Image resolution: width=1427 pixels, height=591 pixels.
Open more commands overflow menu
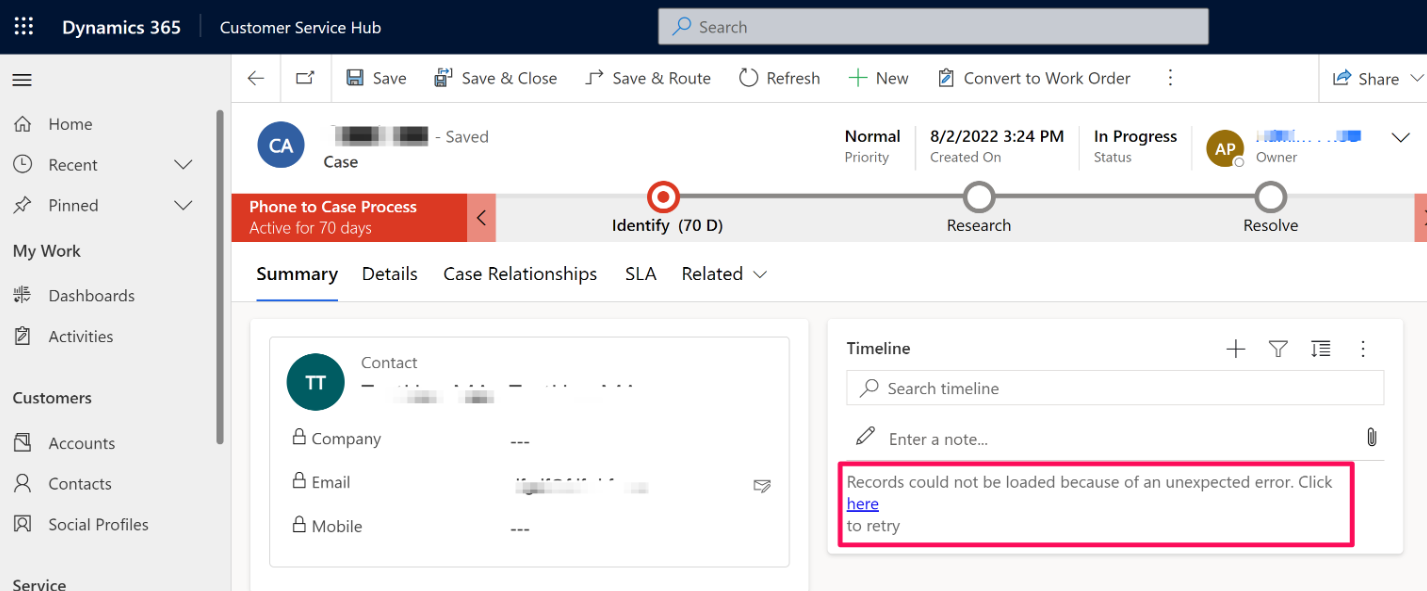[1170, 78]
